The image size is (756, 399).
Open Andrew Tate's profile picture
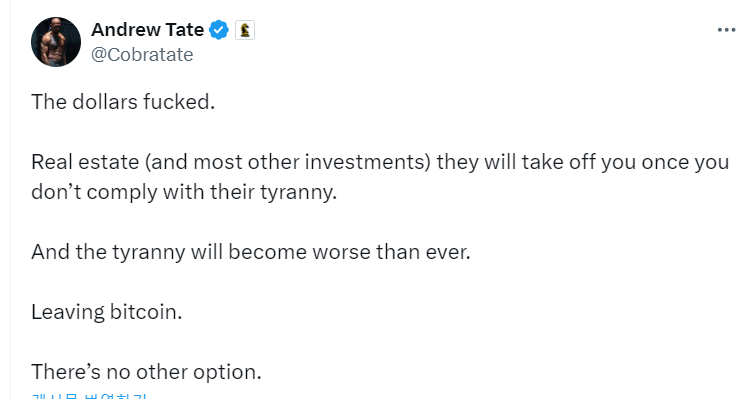coord(56,42)
